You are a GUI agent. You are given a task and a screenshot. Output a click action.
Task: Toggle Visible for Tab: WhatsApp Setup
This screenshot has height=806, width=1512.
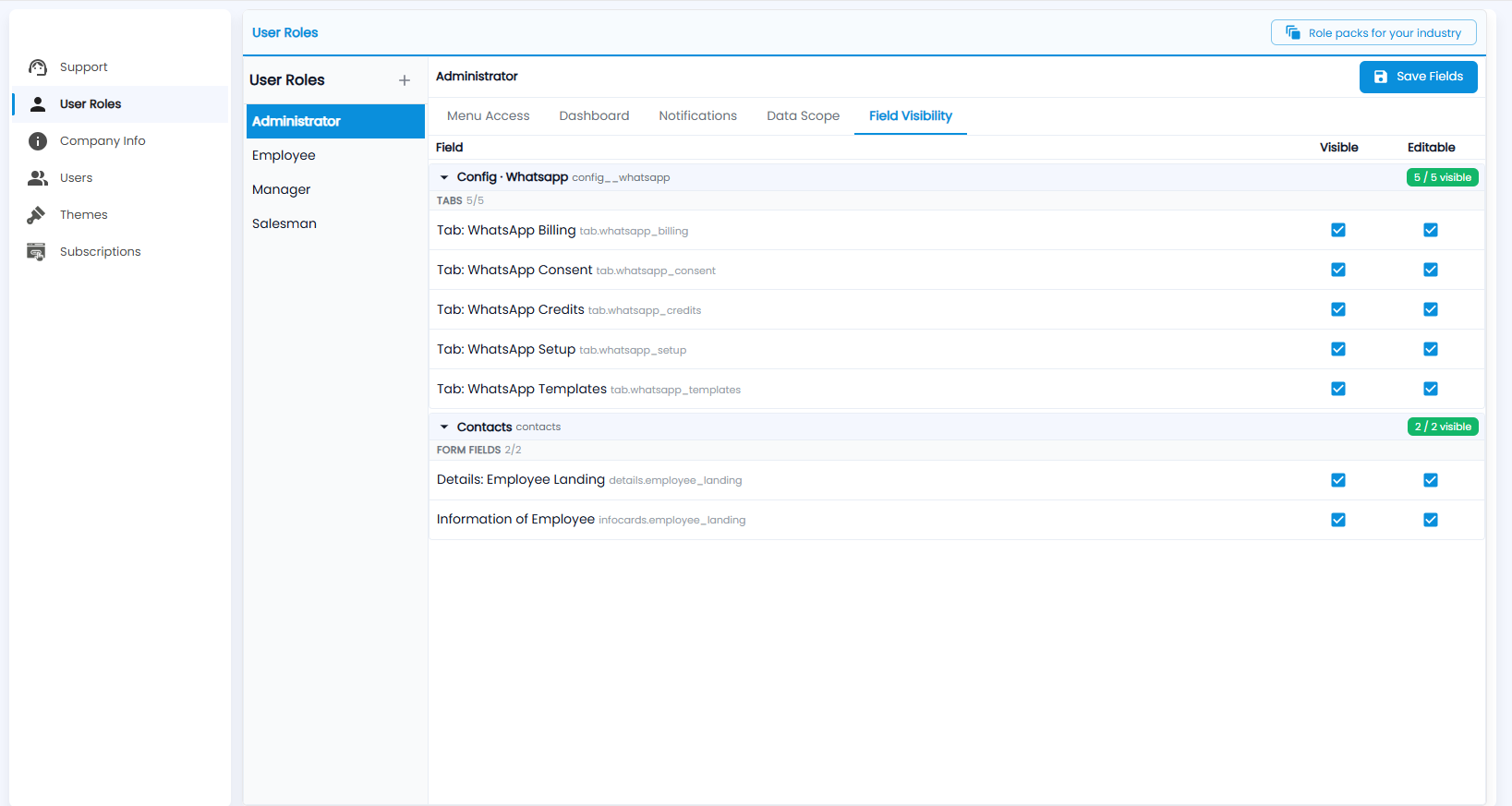point(1338,349)
